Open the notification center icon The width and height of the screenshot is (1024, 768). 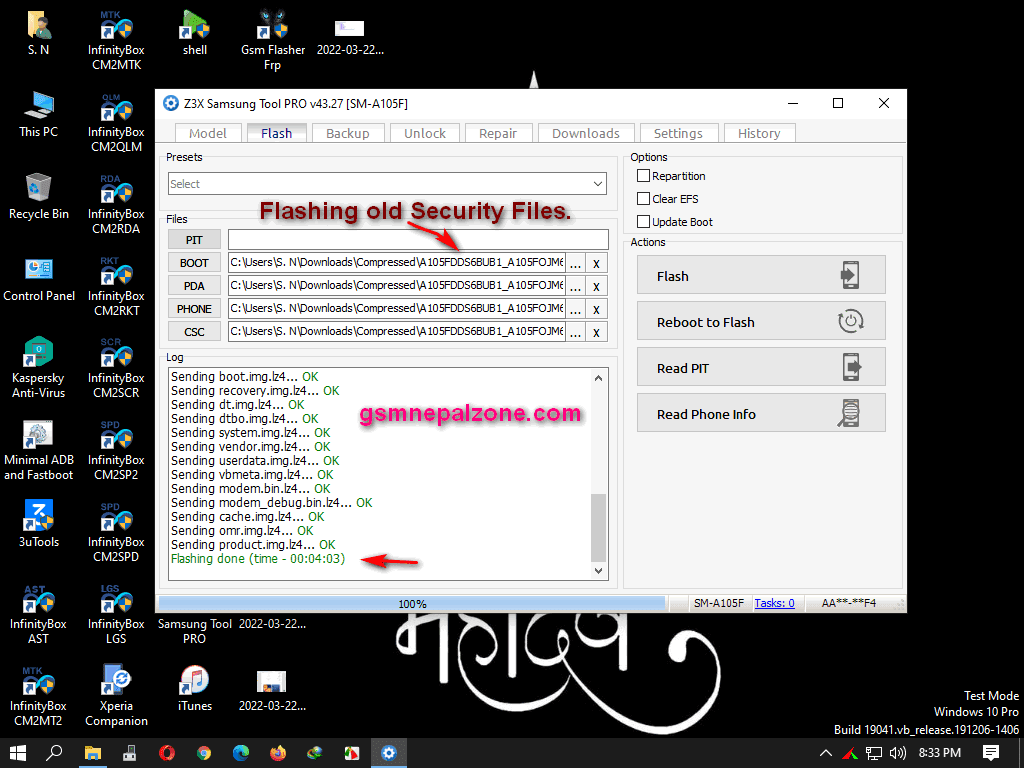(991, 753)
